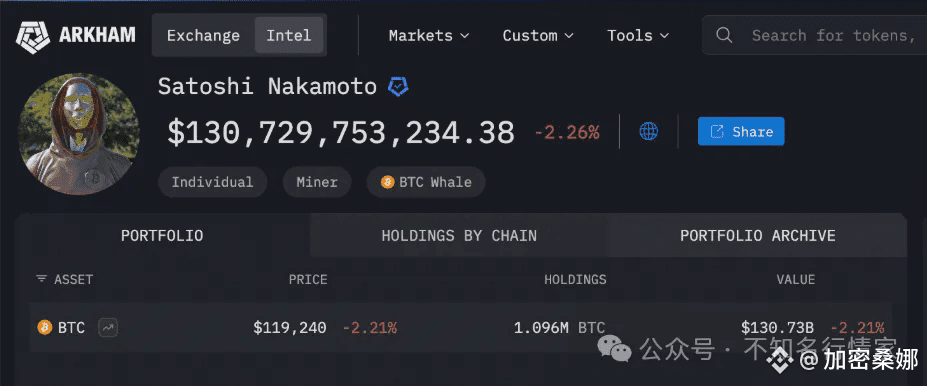
Task: Expand the Markets dropdown menu
Action: pyautogui.click(x=429, y=35)
